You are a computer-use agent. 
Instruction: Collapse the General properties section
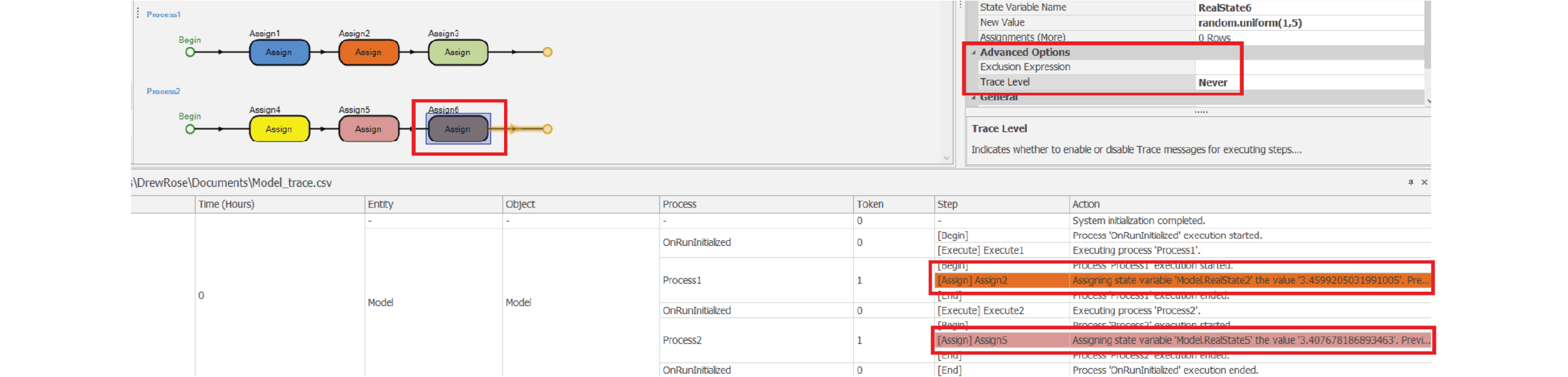click(974, 98)
